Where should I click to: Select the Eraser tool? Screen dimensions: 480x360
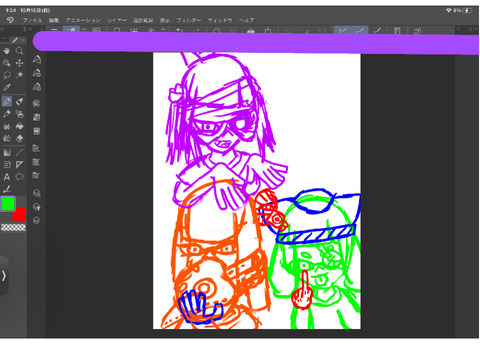coord(20,138)
